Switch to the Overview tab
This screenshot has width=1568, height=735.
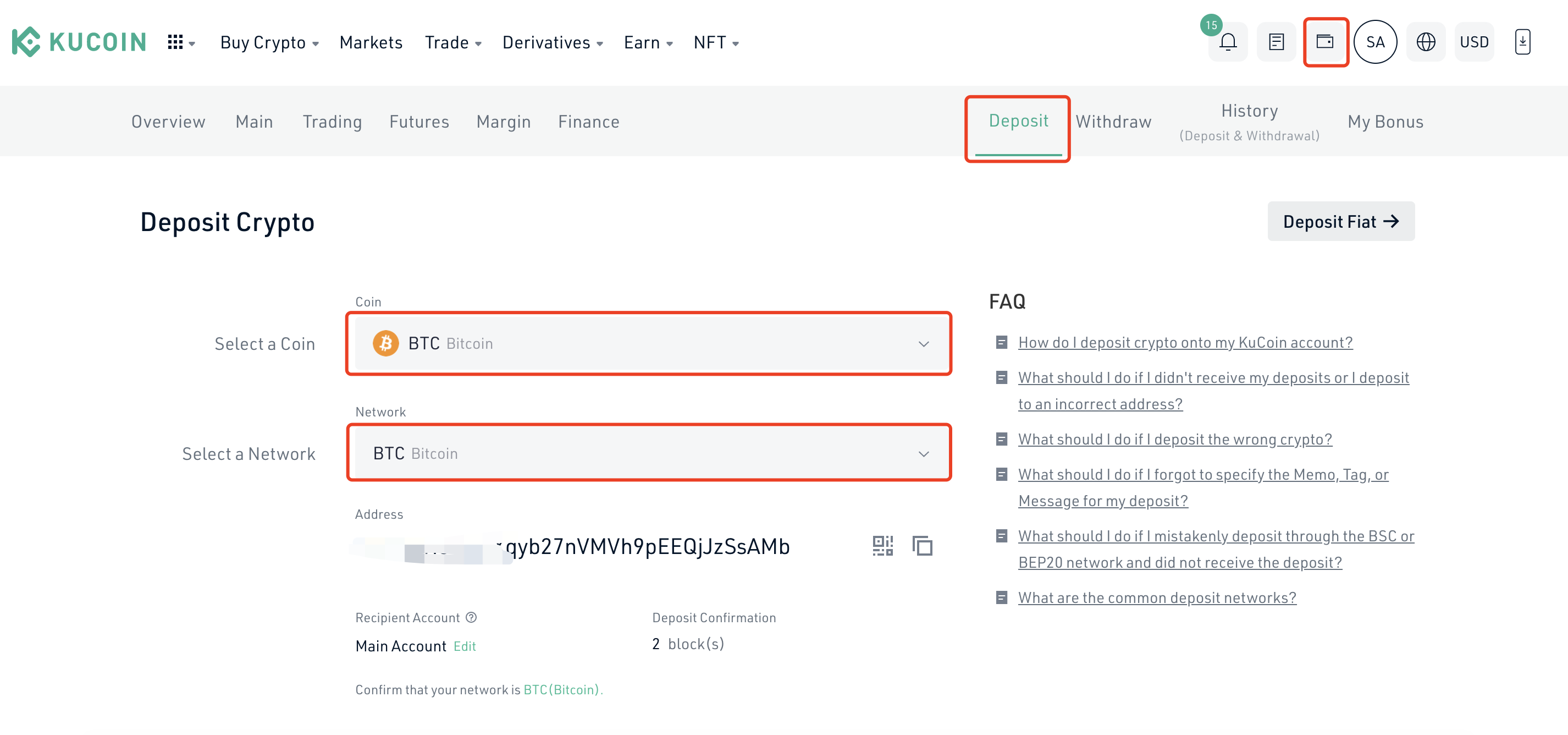pos(168,121)
